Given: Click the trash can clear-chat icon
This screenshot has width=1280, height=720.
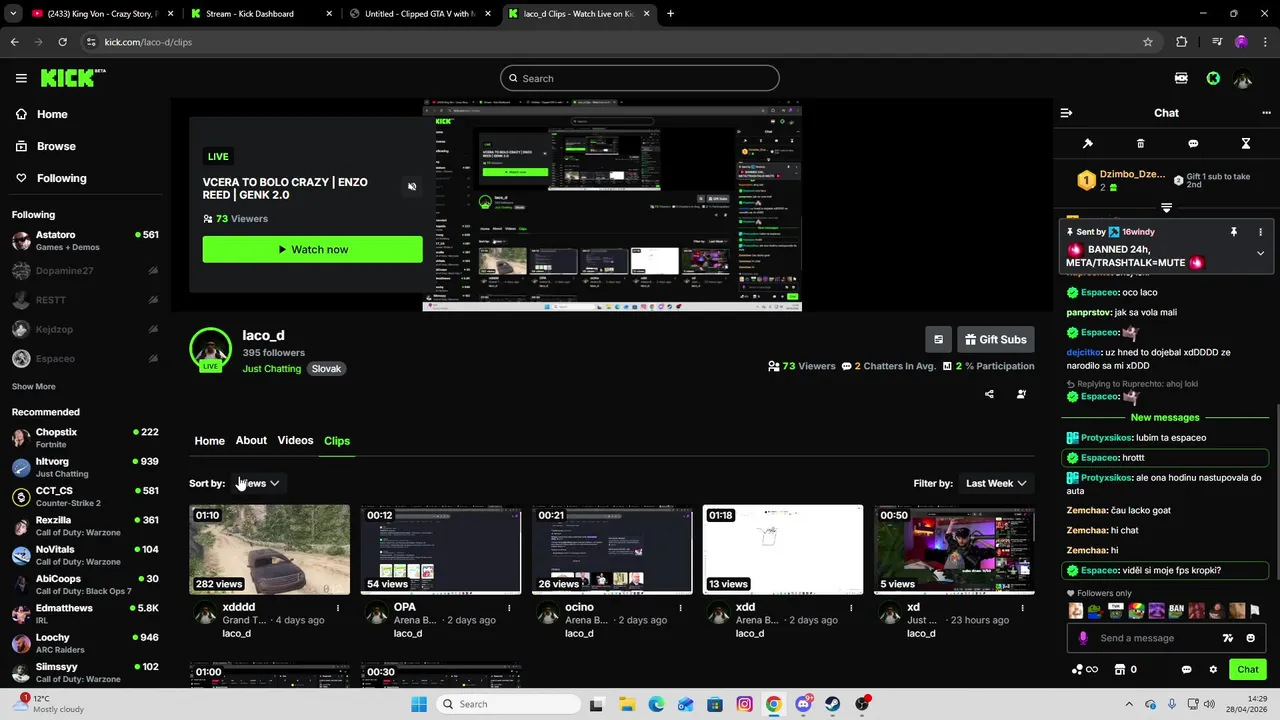Looking at the screenshot, I should click(1141, 144).
